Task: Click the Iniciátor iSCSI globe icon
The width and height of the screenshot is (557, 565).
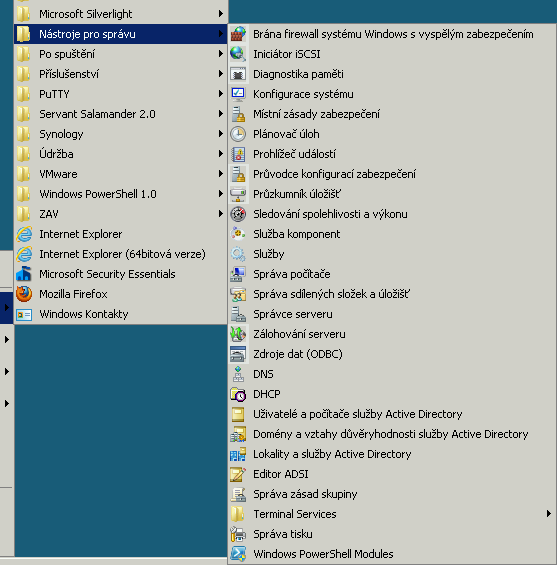Action: click(x=238, y=54)
